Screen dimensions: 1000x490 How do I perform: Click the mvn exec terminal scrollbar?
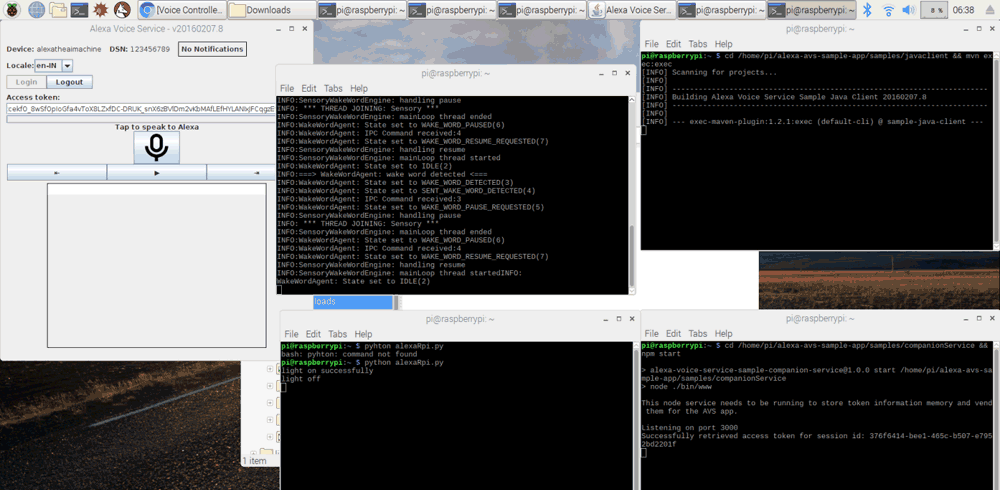(996, 151)
